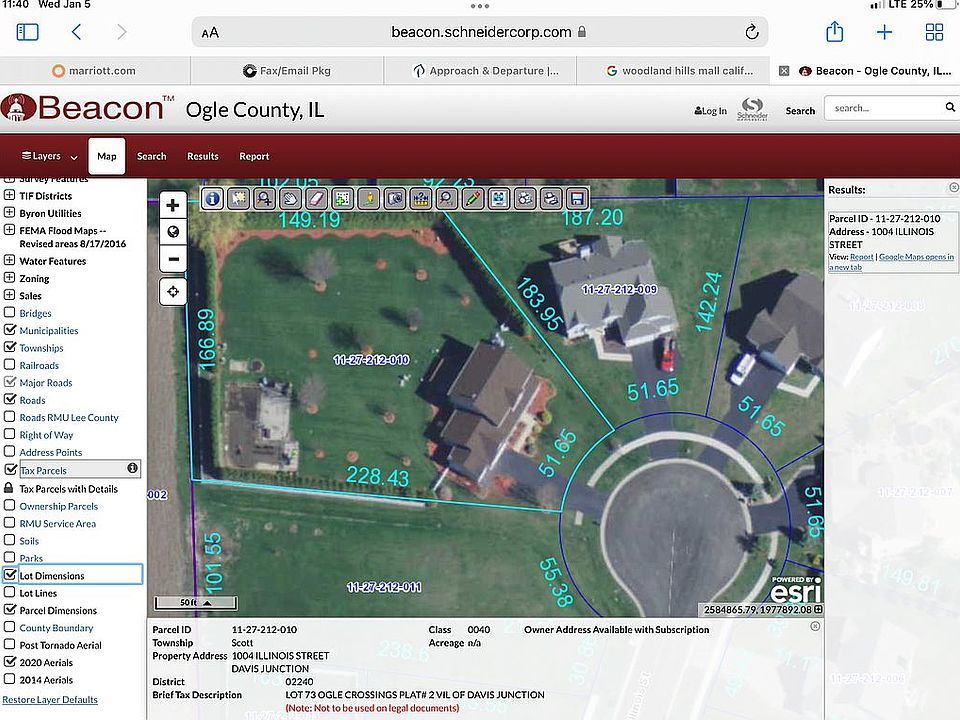Click Restore Layer Defaults link
The height and width of the screenshot is (720, 960).
click(x=50, y=699)
